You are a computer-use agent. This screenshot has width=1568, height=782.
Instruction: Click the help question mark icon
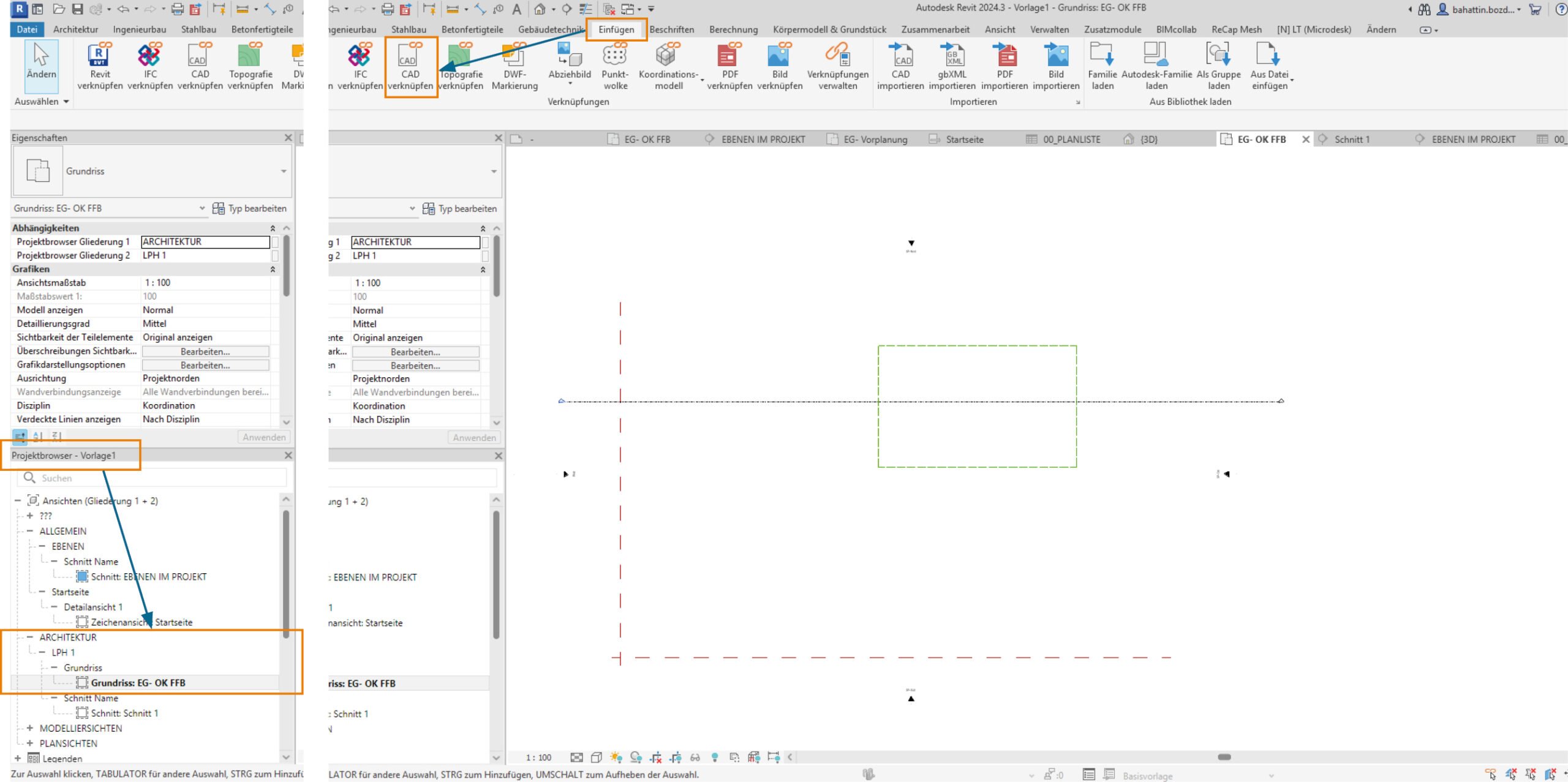point(1561,9)
